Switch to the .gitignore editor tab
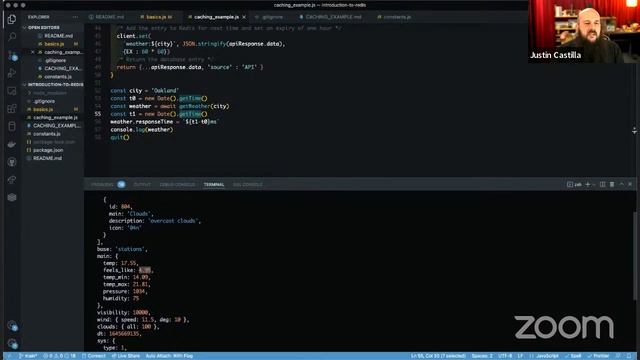 click(x=269, y=17)
